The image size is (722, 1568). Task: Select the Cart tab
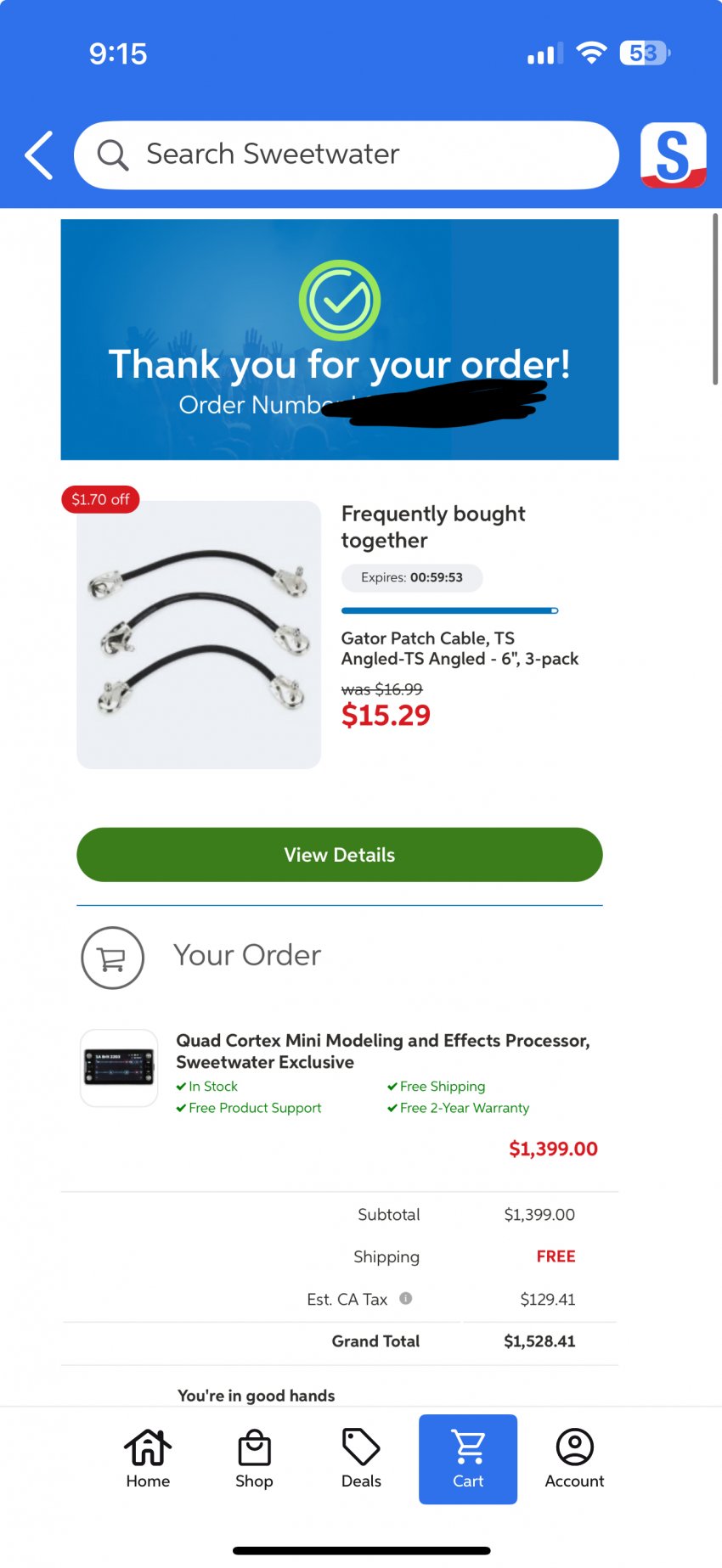pyautogui.click(x=468, y=1459)
